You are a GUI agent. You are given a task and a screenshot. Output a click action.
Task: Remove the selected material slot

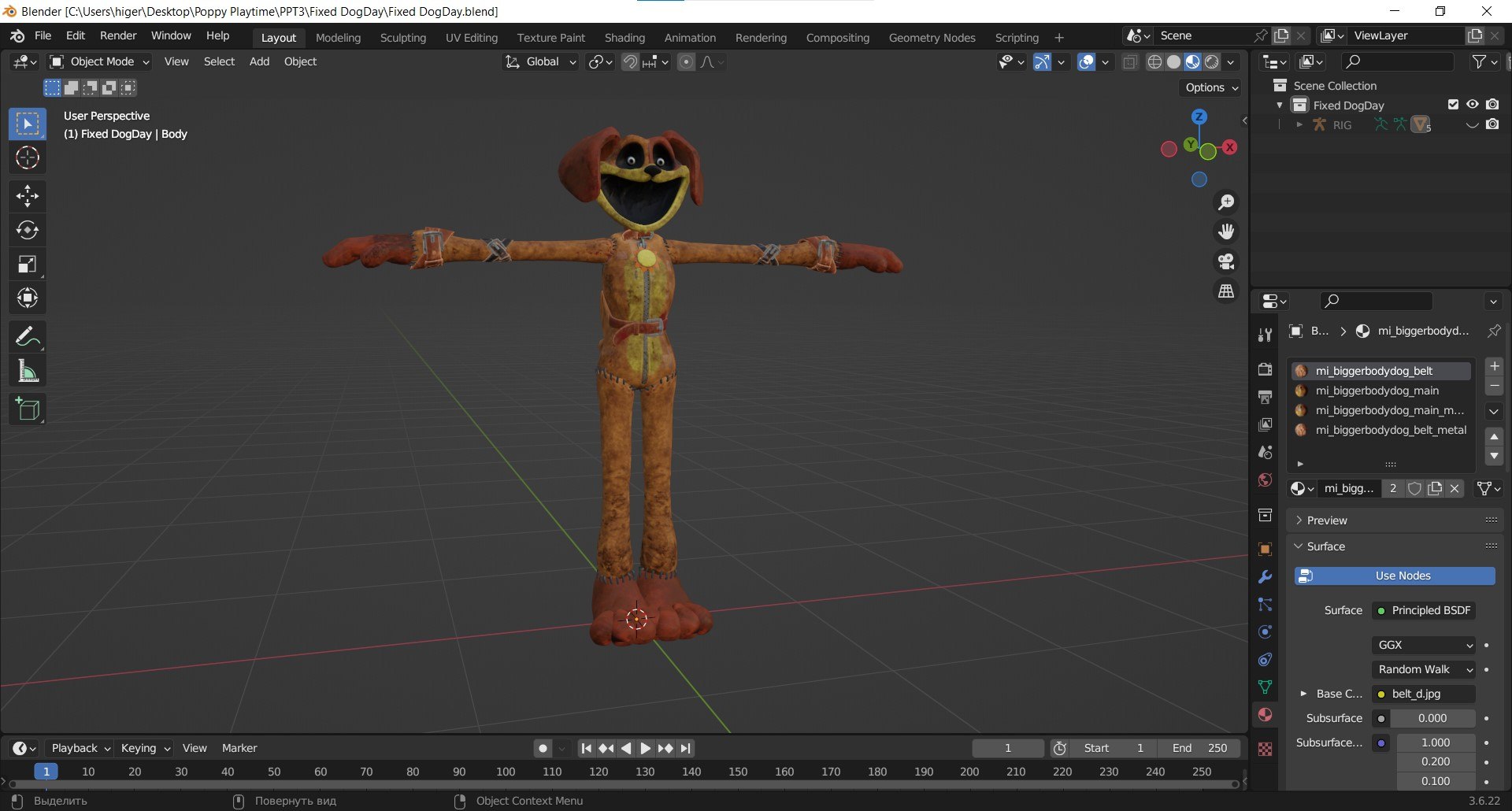coord(1494,386)
